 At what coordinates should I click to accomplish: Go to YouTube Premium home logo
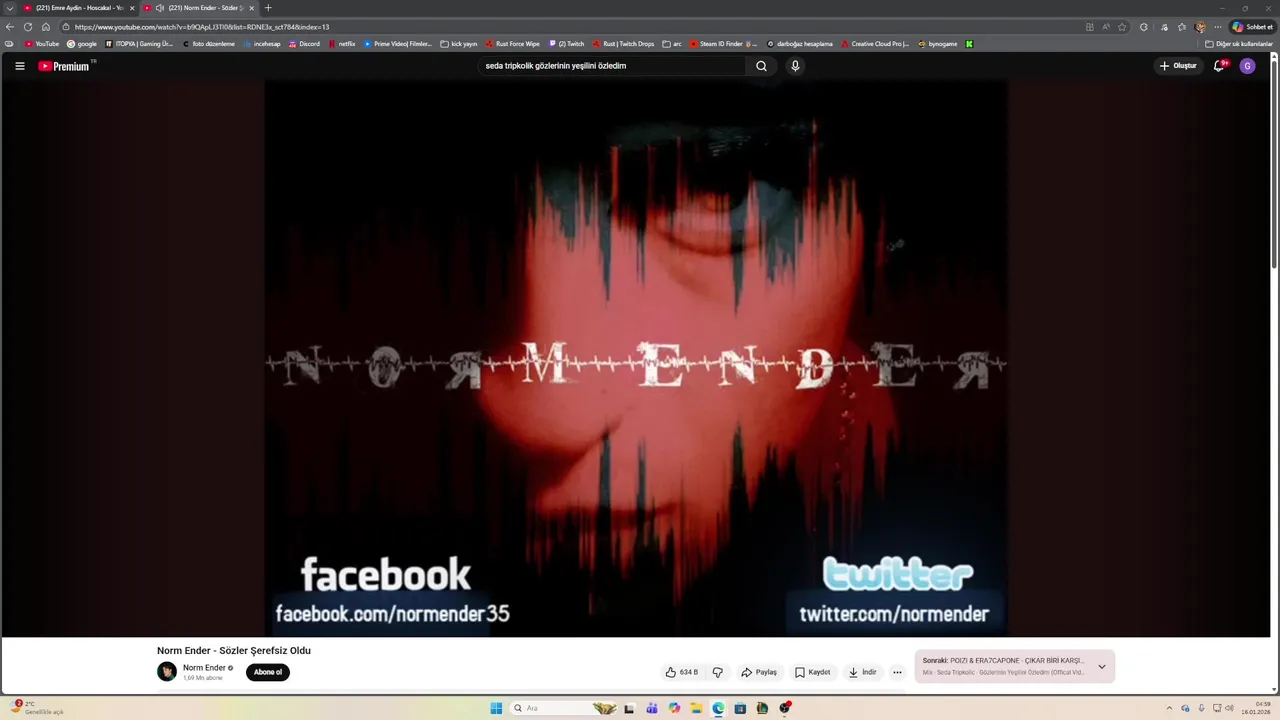pos(64,66)
